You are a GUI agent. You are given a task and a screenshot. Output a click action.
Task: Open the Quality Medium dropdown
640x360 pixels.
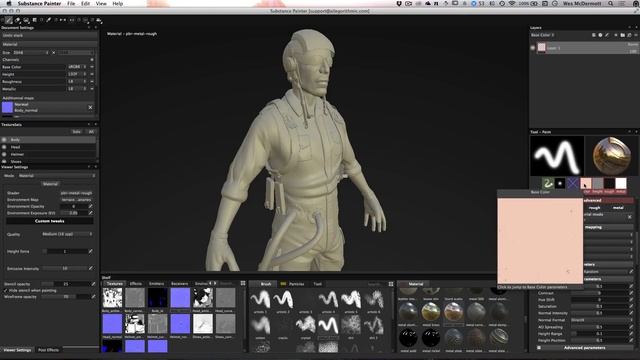pos(67,234)
